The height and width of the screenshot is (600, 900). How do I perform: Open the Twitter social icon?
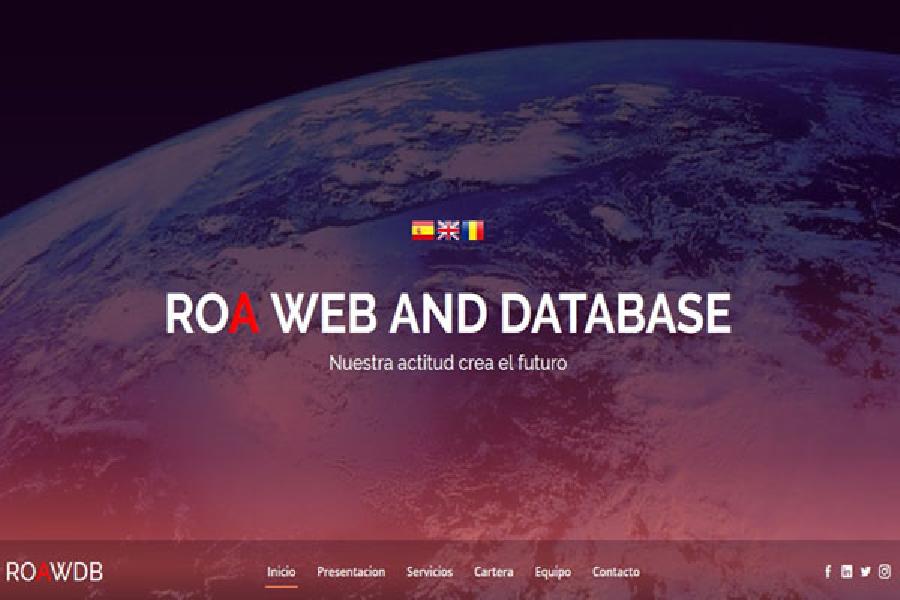coord(866,571)
